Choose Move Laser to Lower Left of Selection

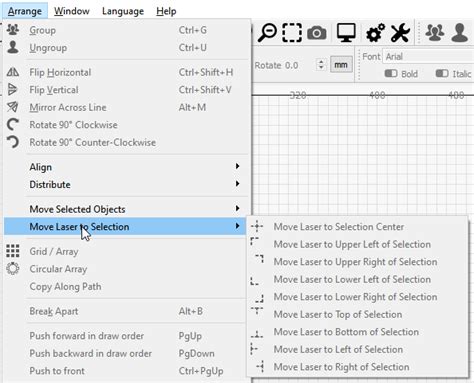[358, 279]
